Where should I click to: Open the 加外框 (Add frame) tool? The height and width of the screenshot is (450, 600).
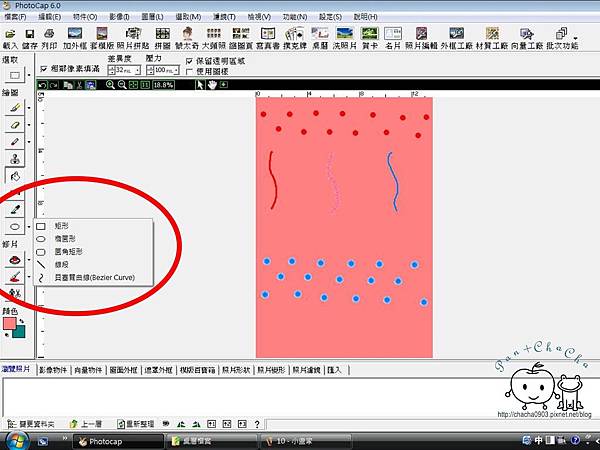(x=75, y=38)
